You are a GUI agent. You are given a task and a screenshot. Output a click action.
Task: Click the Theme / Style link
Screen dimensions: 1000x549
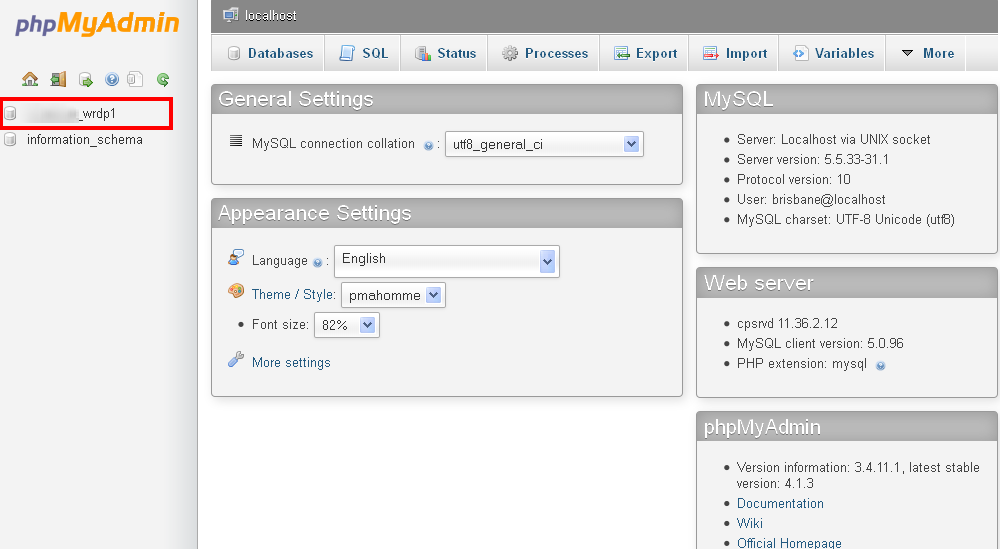tap(293, 295)
